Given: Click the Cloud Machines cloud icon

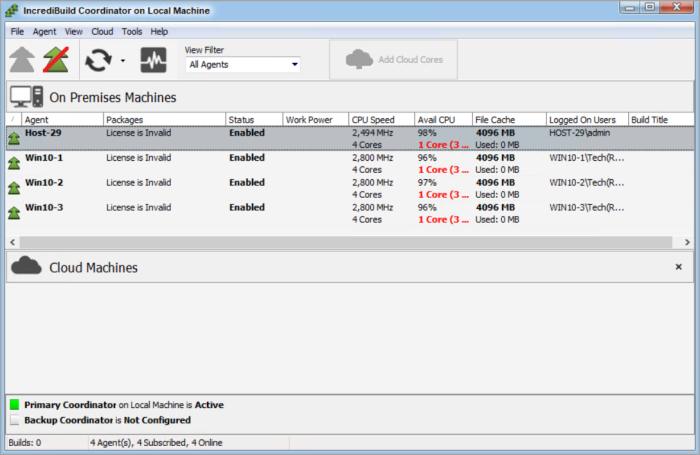Looking at the screenshot, I should coord(26,267).
